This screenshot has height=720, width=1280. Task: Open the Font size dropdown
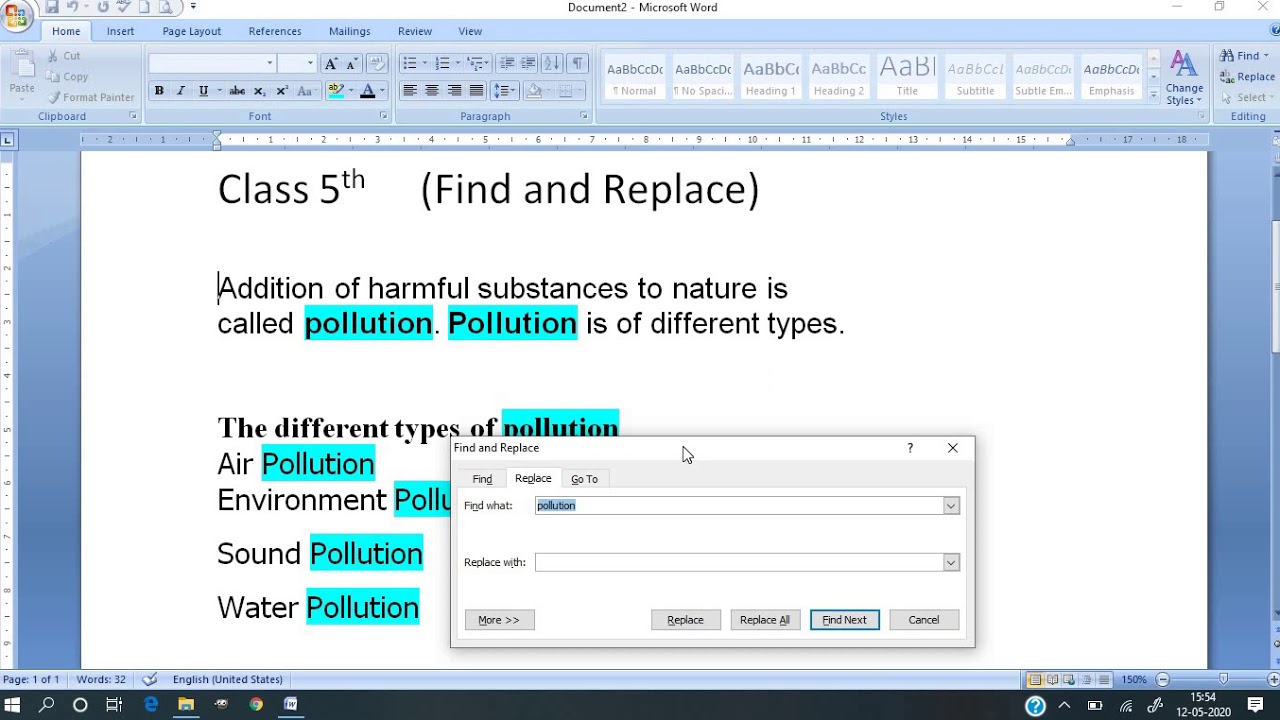point(310,63)
